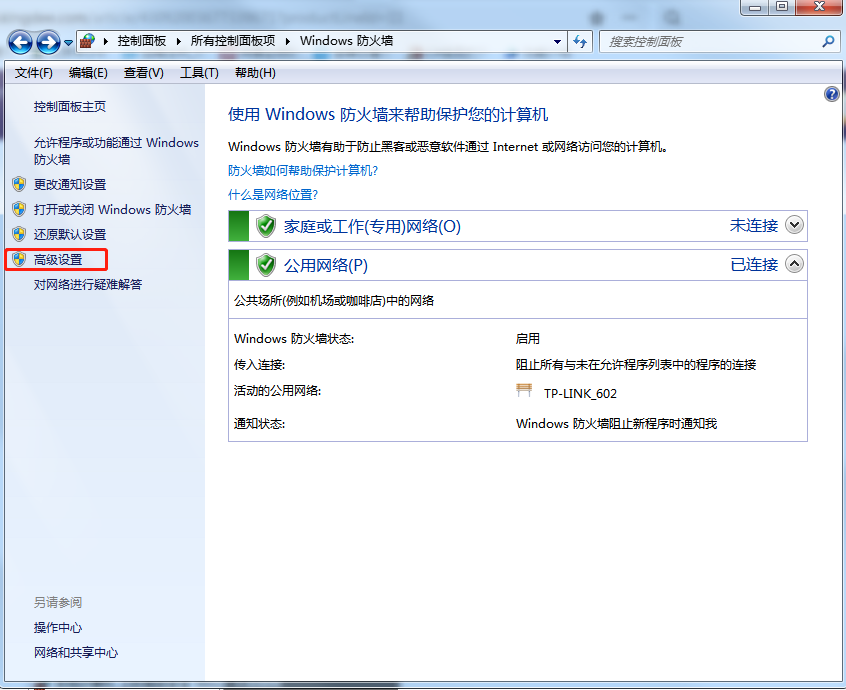The image size is (846, 690).
Task: Maximize the Windows 防火墙 window
Action: tap(782, 7)
